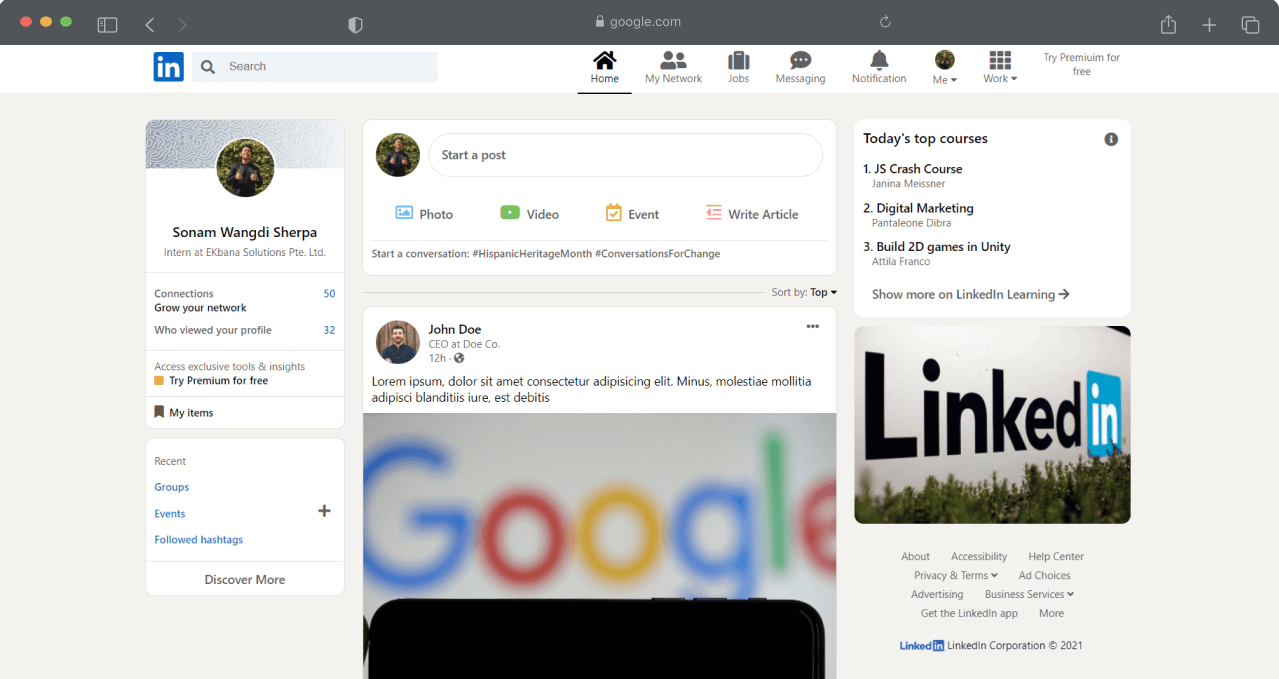Click the plus icon beside Events
The image size is (1279, 679).
(x=324, y=511)
